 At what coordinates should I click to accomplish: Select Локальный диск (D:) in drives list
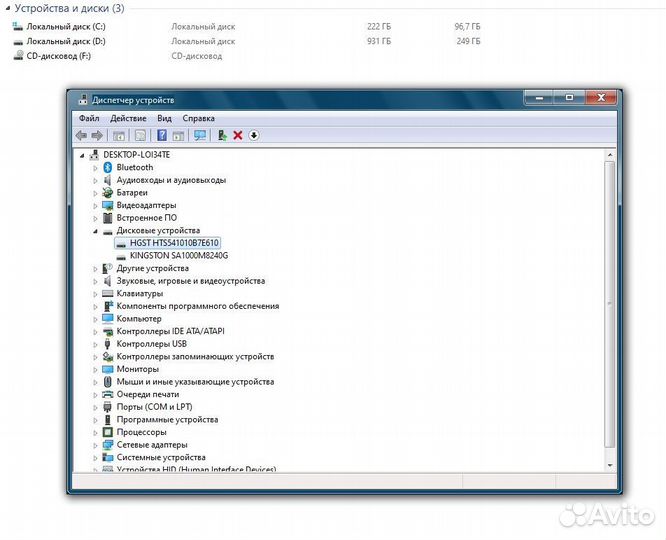(x=65, y=41)
